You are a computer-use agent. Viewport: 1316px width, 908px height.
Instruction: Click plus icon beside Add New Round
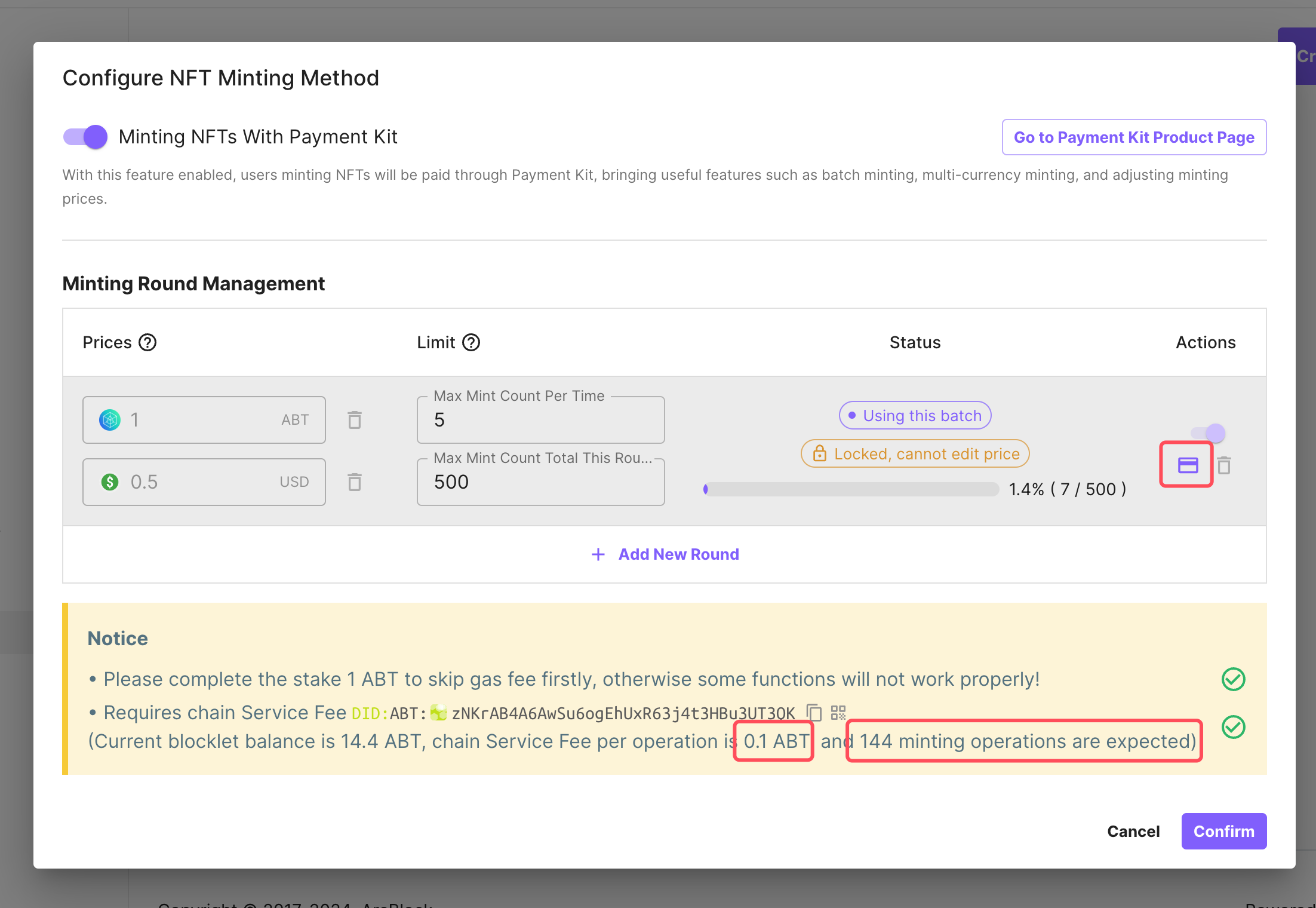(x=598, y=554)
